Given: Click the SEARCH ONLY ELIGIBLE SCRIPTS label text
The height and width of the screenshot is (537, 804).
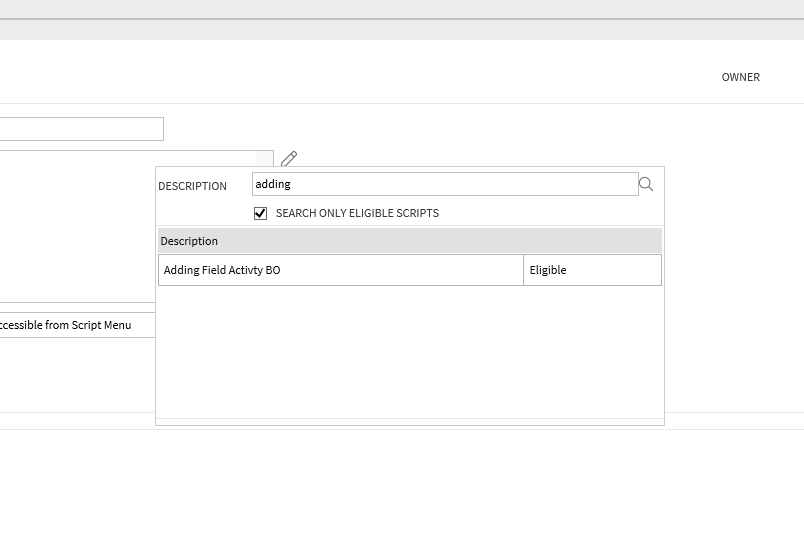Looking at the screenshot, I should [x=357, y=213].
